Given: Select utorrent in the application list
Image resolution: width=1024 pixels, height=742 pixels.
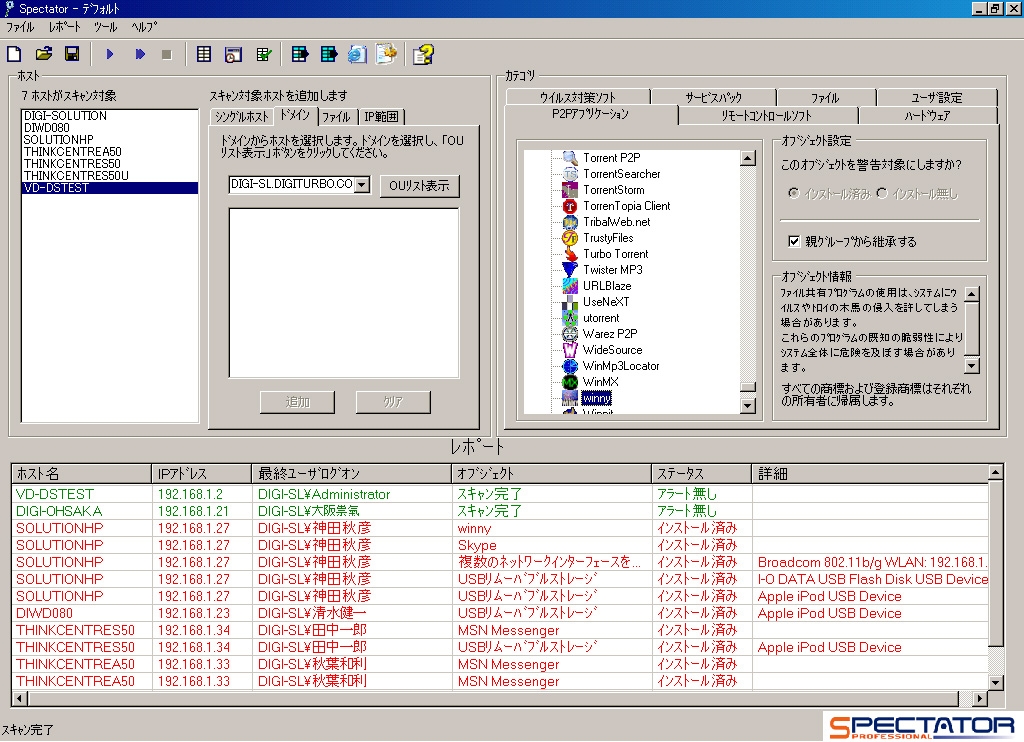Looking at the screenshot, I should pos(601,318).
